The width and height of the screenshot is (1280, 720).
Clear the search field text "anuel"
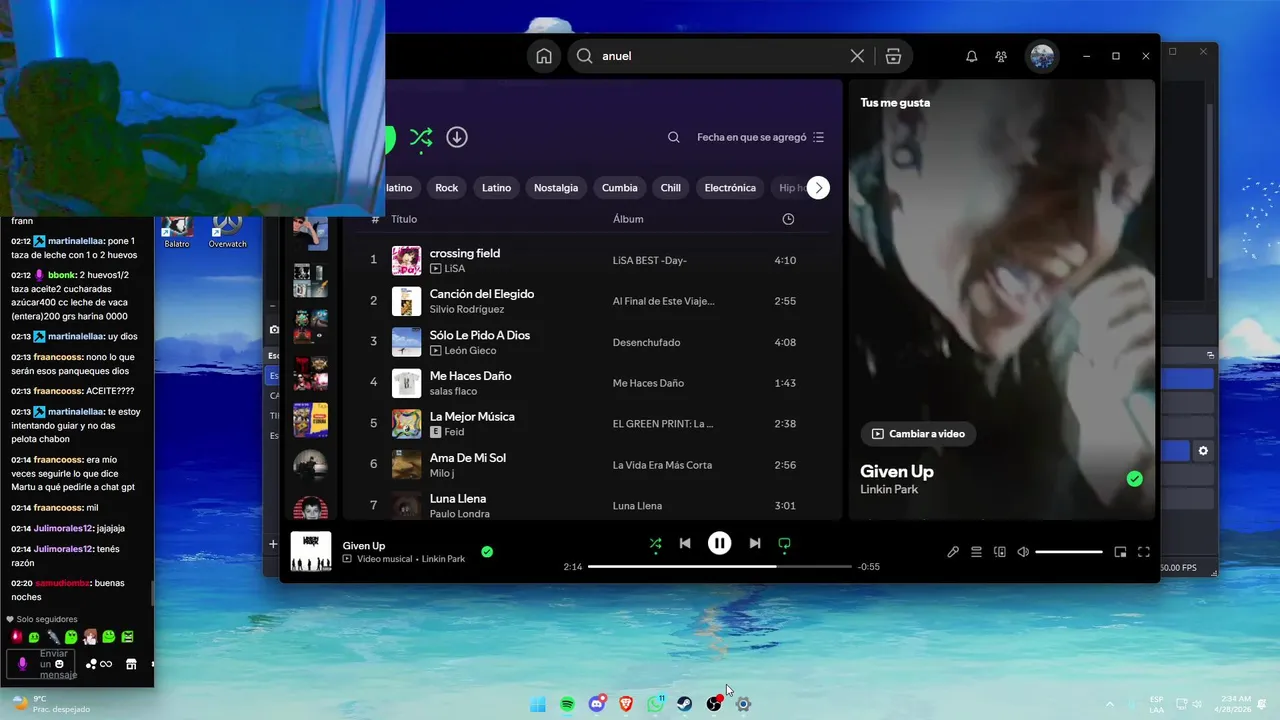click(857, 56)
